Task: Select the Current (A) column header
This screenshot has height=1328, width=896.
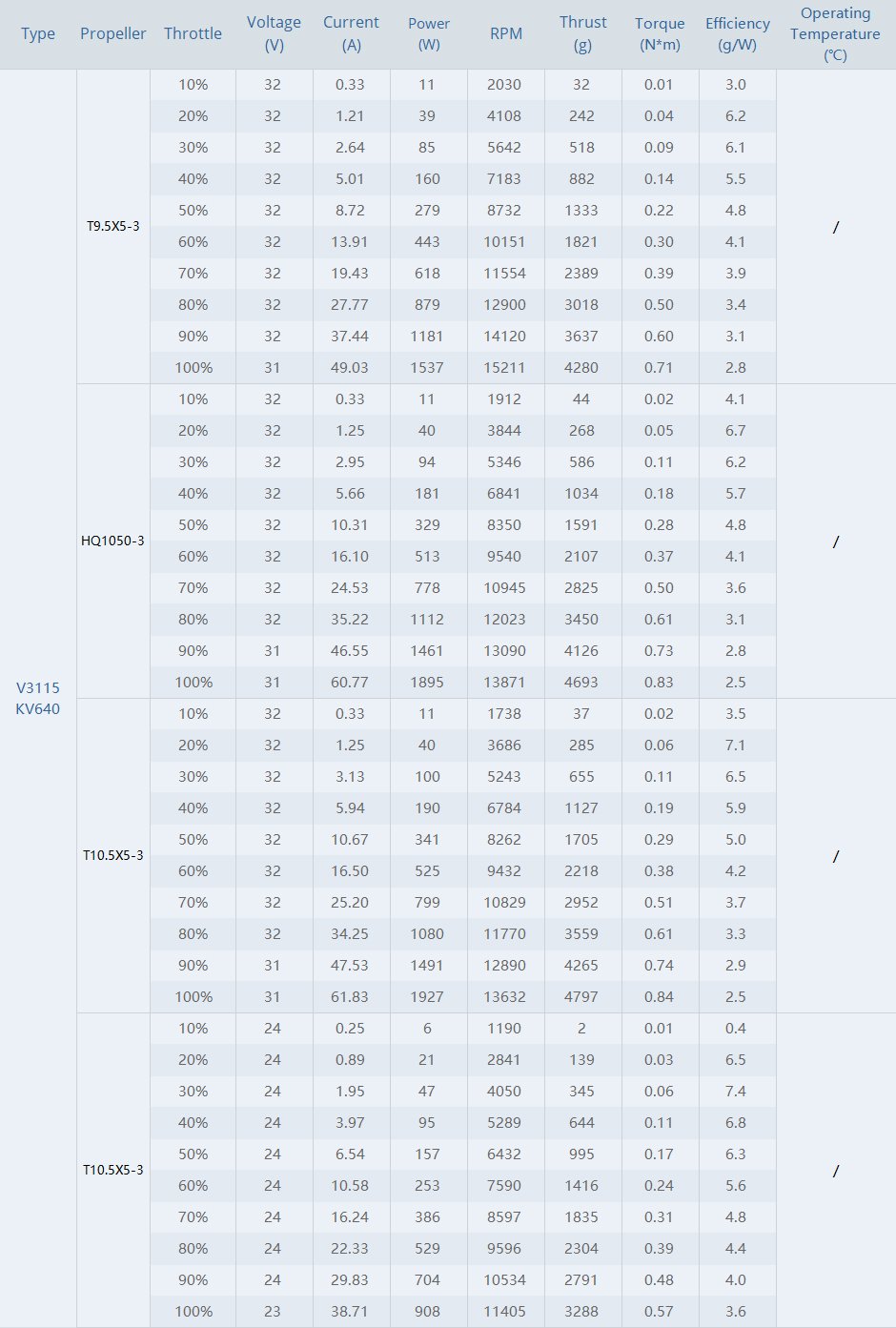Action: click(351, 33)
